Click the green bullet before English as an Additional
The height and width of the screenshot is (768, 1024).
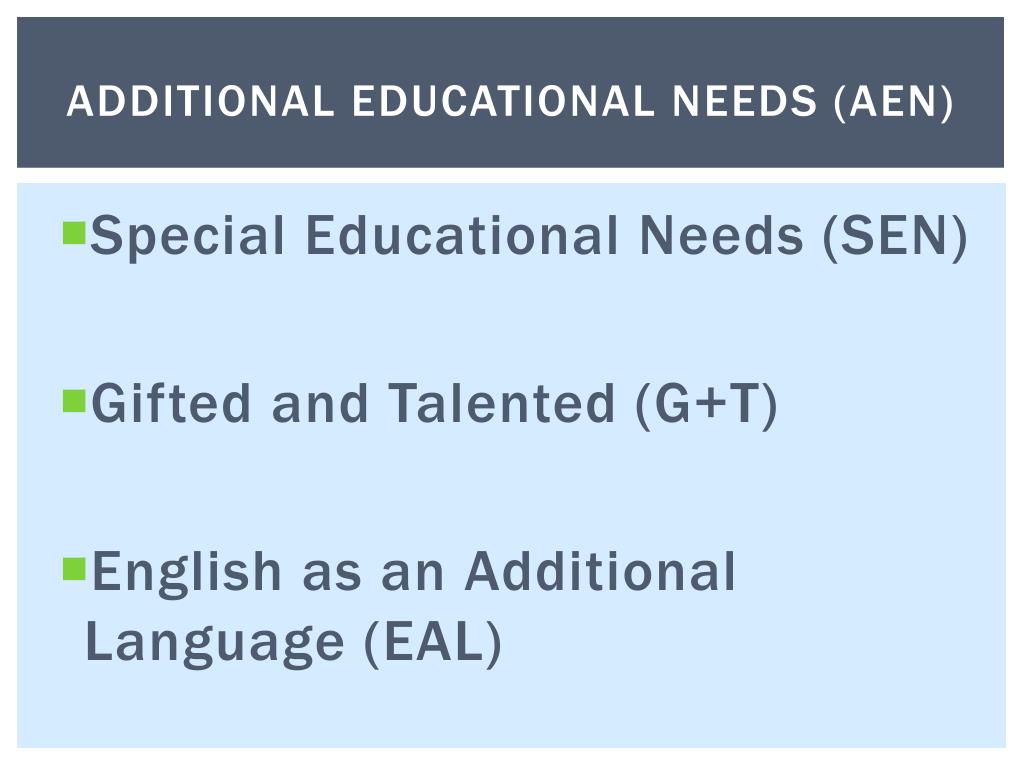[74, 569]
